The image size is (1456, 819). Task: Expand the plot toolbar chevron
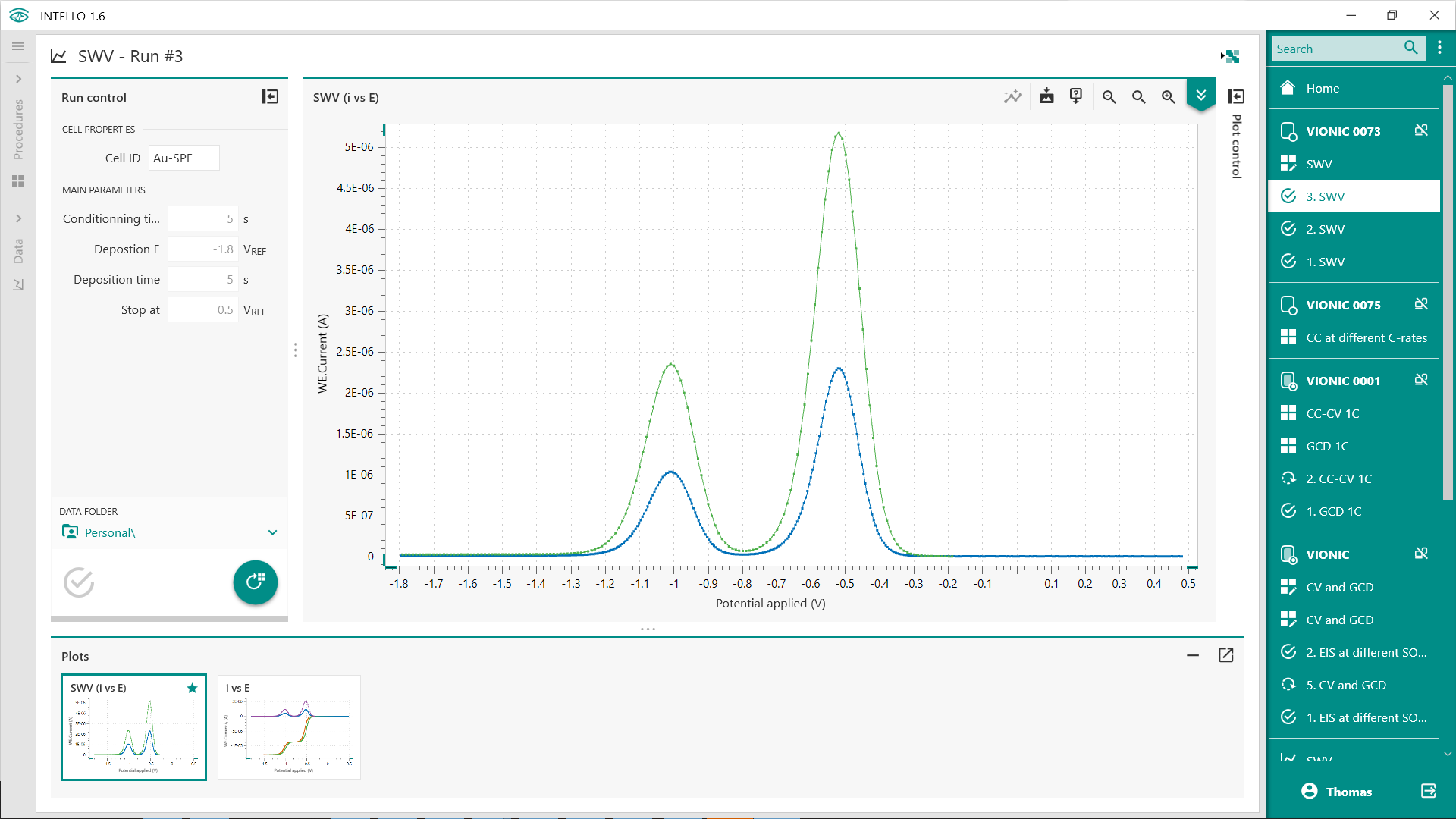pyautogui.click(x=1200, y=96)
